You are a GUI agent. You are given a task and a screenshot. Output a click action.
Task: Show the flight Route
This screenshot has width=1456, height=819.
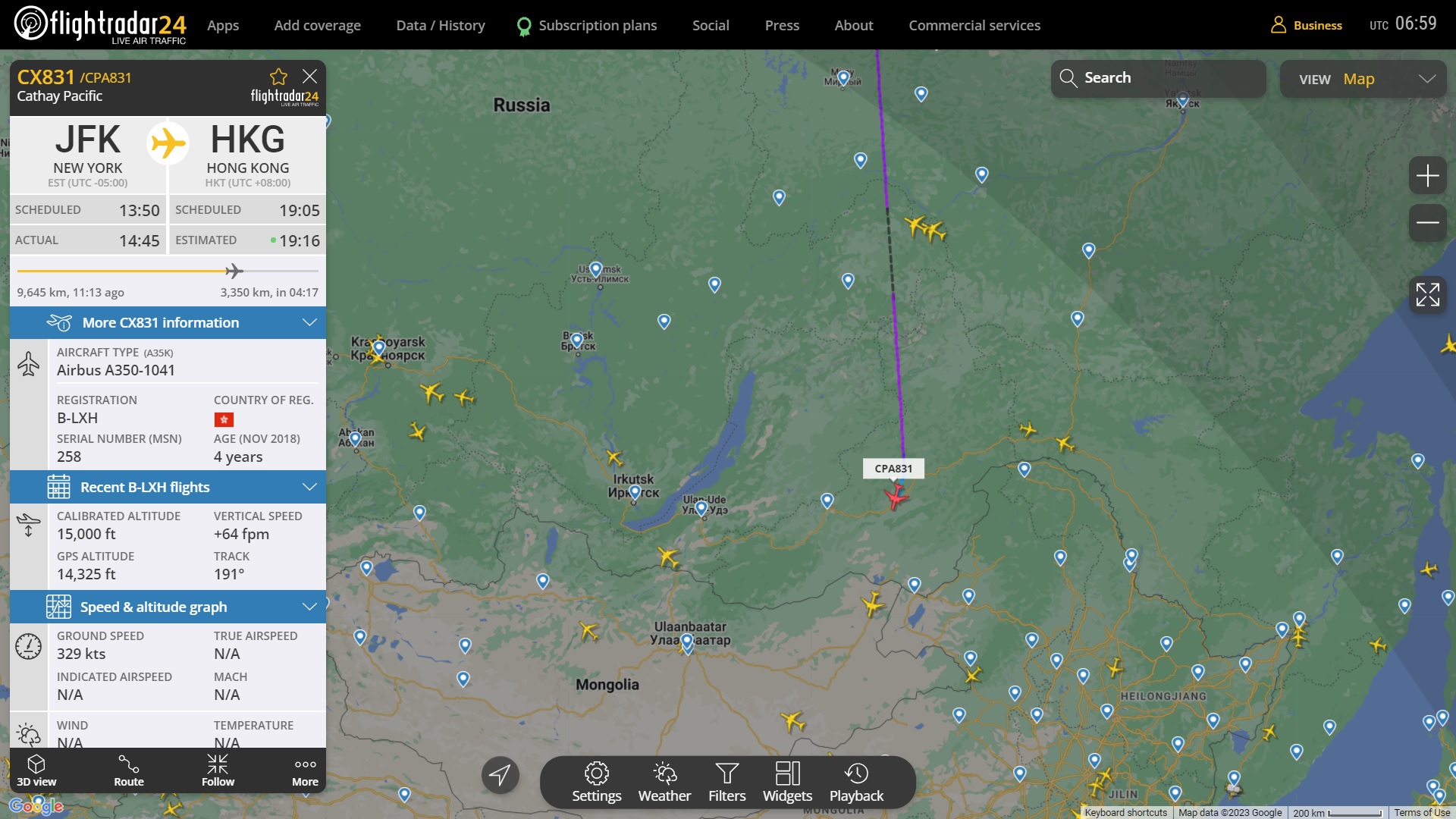129,770
